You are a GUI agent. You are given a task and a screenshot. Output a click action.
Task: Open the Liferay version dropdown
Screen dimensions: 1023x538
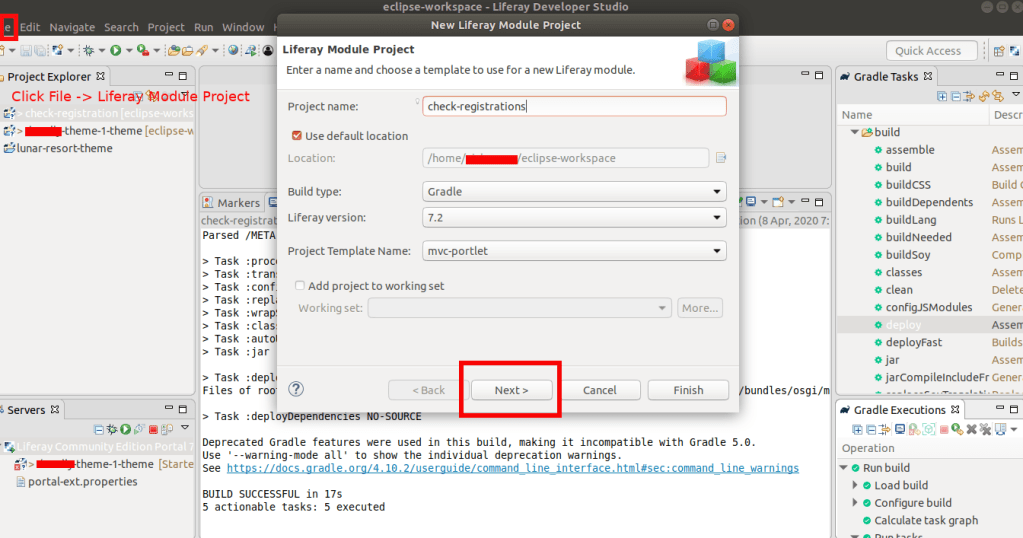point(574,217)
